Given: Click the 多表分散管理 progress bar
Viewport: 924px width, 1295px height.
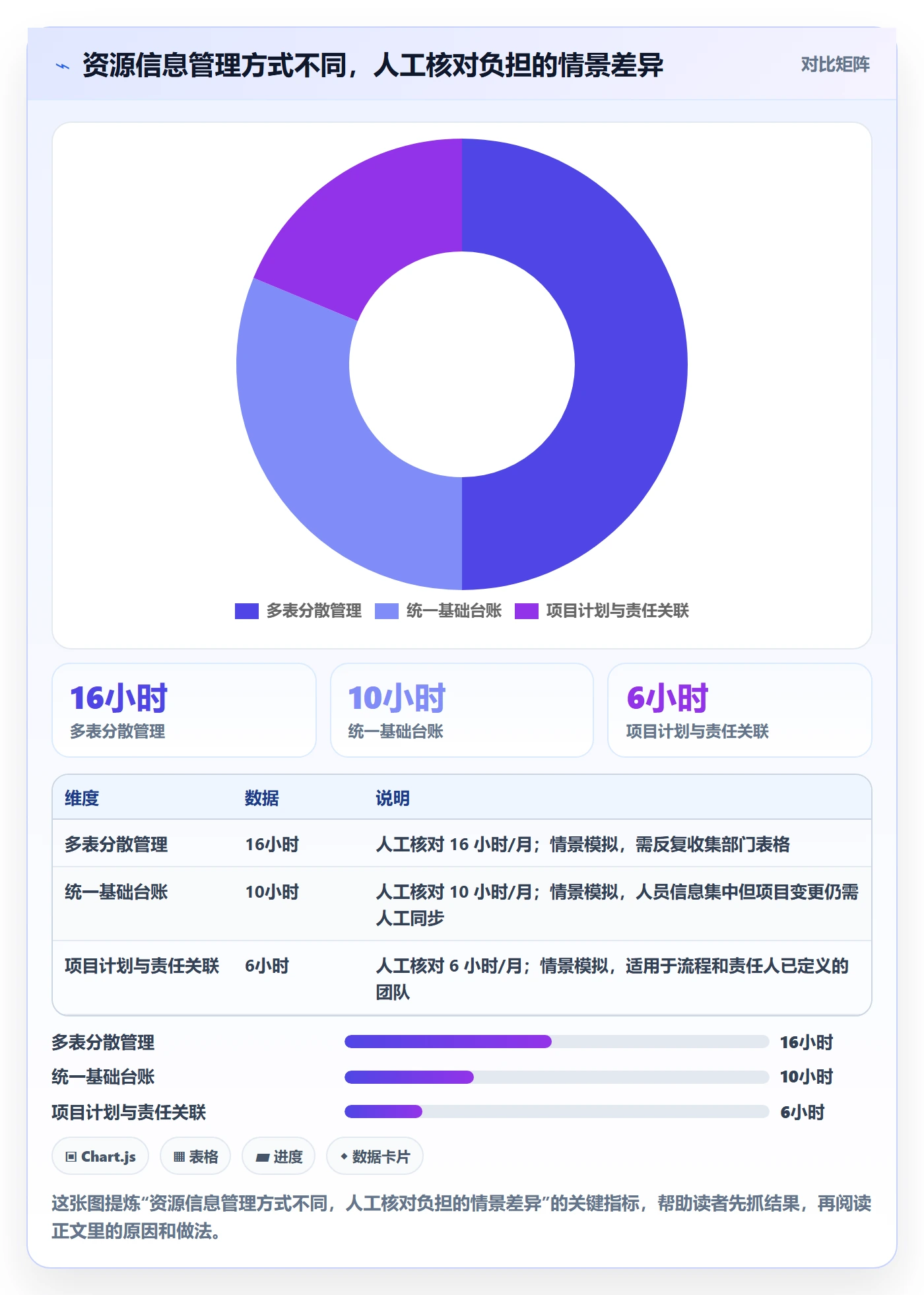Looking at the screenshot, I should click(x=556, y=1042).
